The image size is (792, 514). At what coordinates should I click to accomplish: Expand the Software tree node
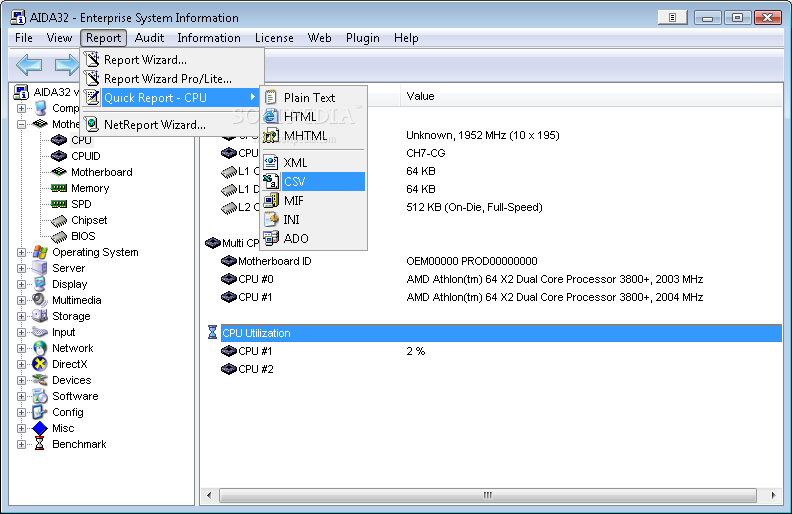click(21, 396)
